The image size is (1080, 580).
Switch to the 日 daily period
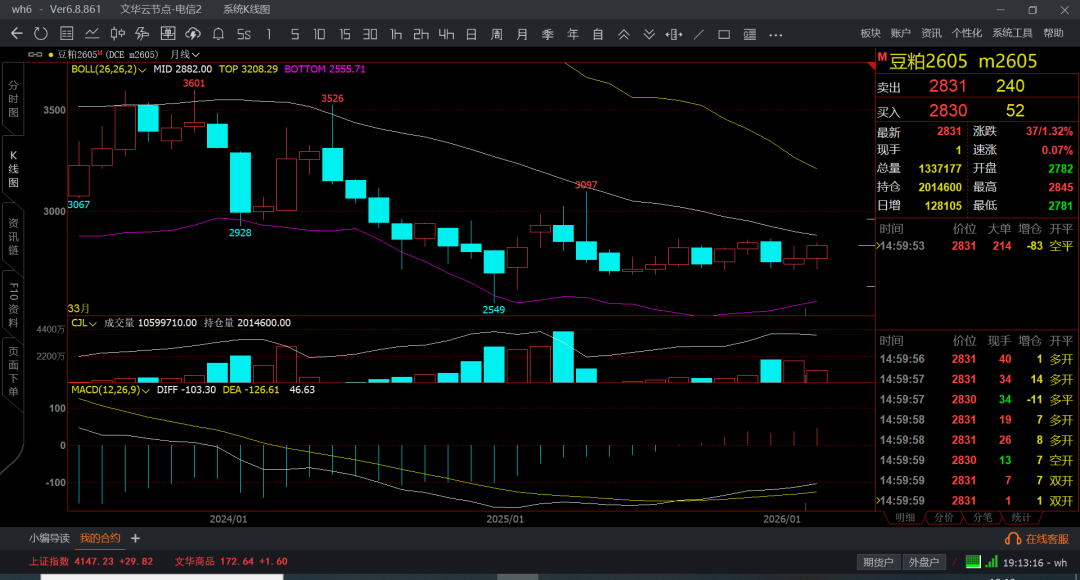471,34
